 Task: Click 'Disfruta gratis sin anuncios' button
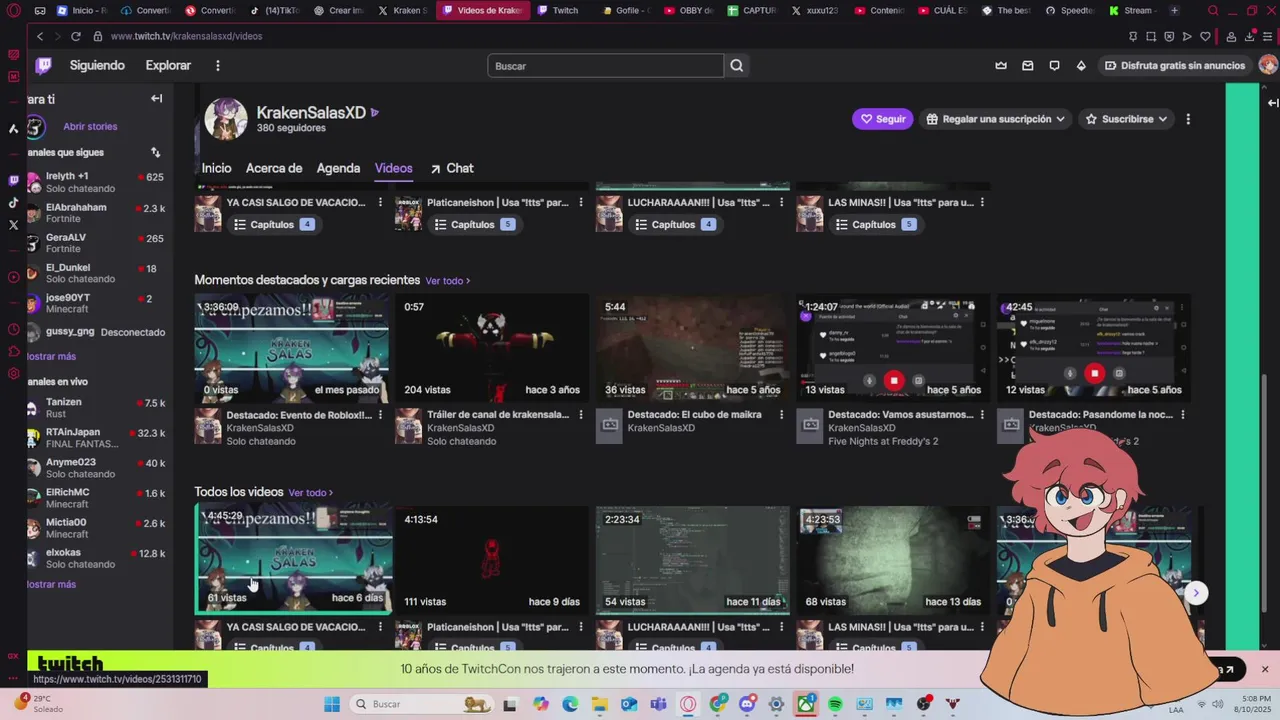click(1175, 66)
